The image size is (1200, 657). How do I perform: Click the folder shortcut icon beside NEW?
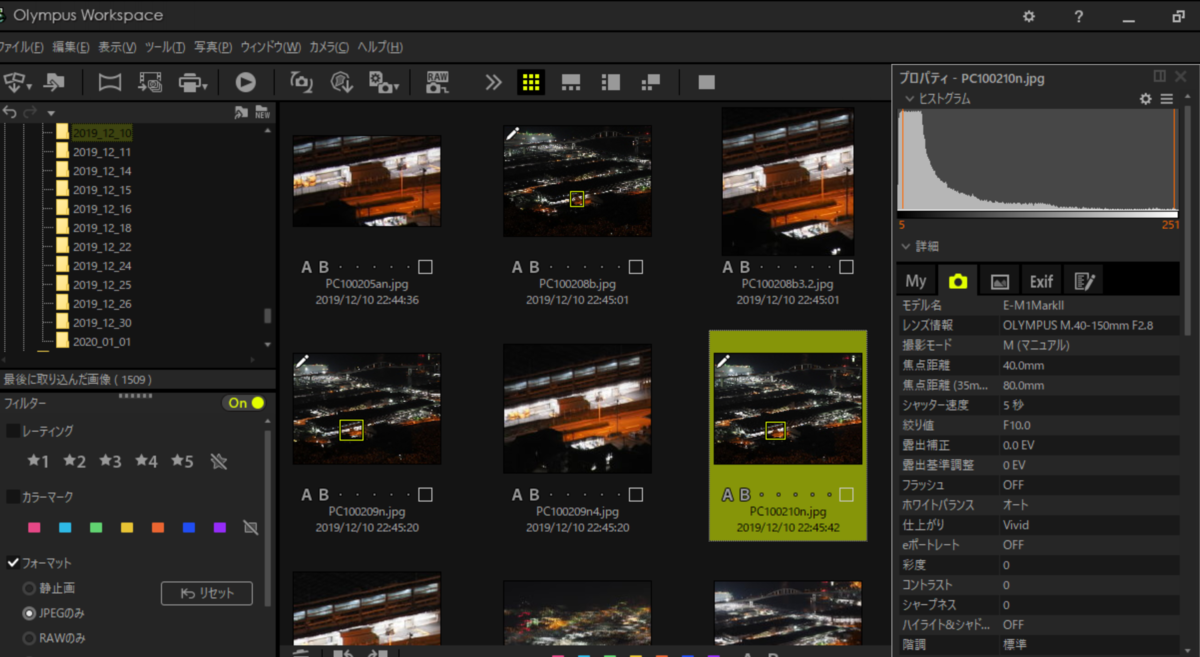point(241,112)
